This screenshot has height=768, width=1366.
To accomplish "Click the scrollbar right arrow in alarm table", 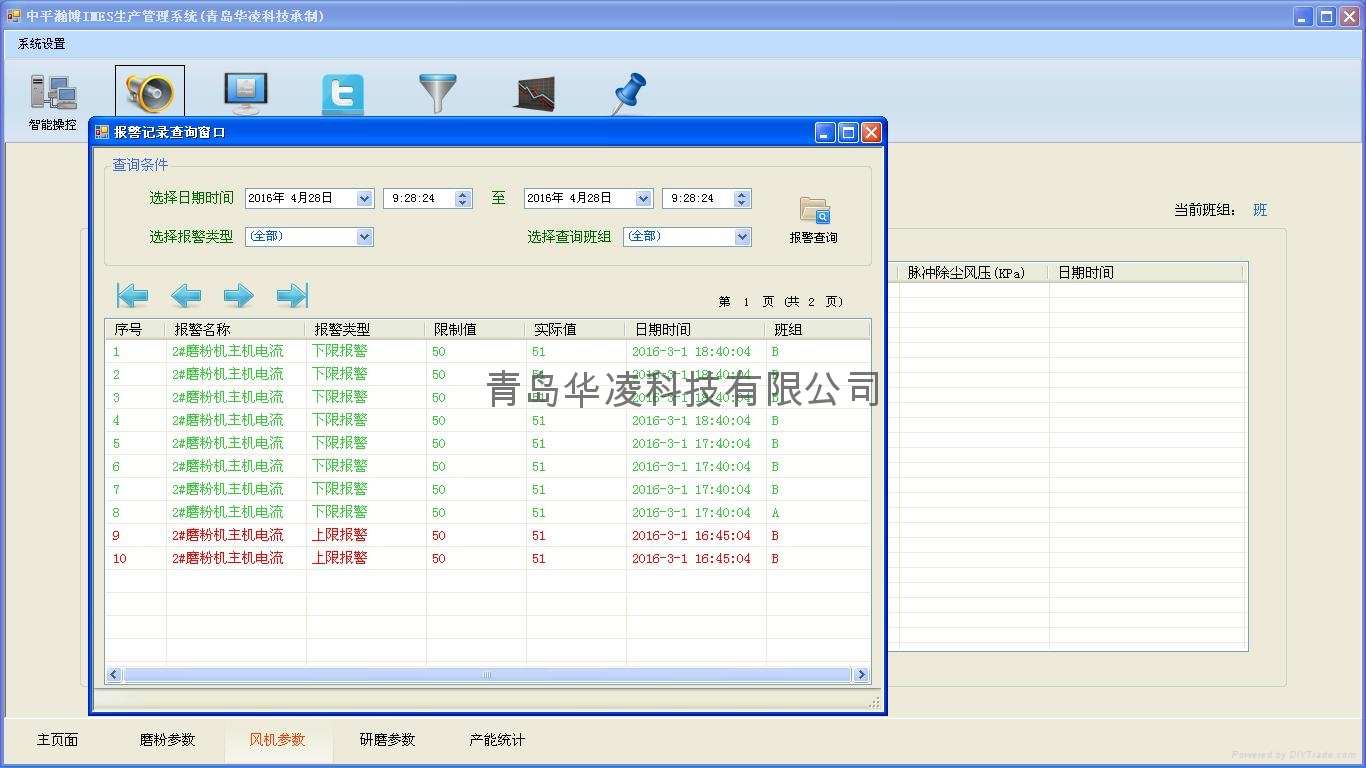I will coord(861,675).
